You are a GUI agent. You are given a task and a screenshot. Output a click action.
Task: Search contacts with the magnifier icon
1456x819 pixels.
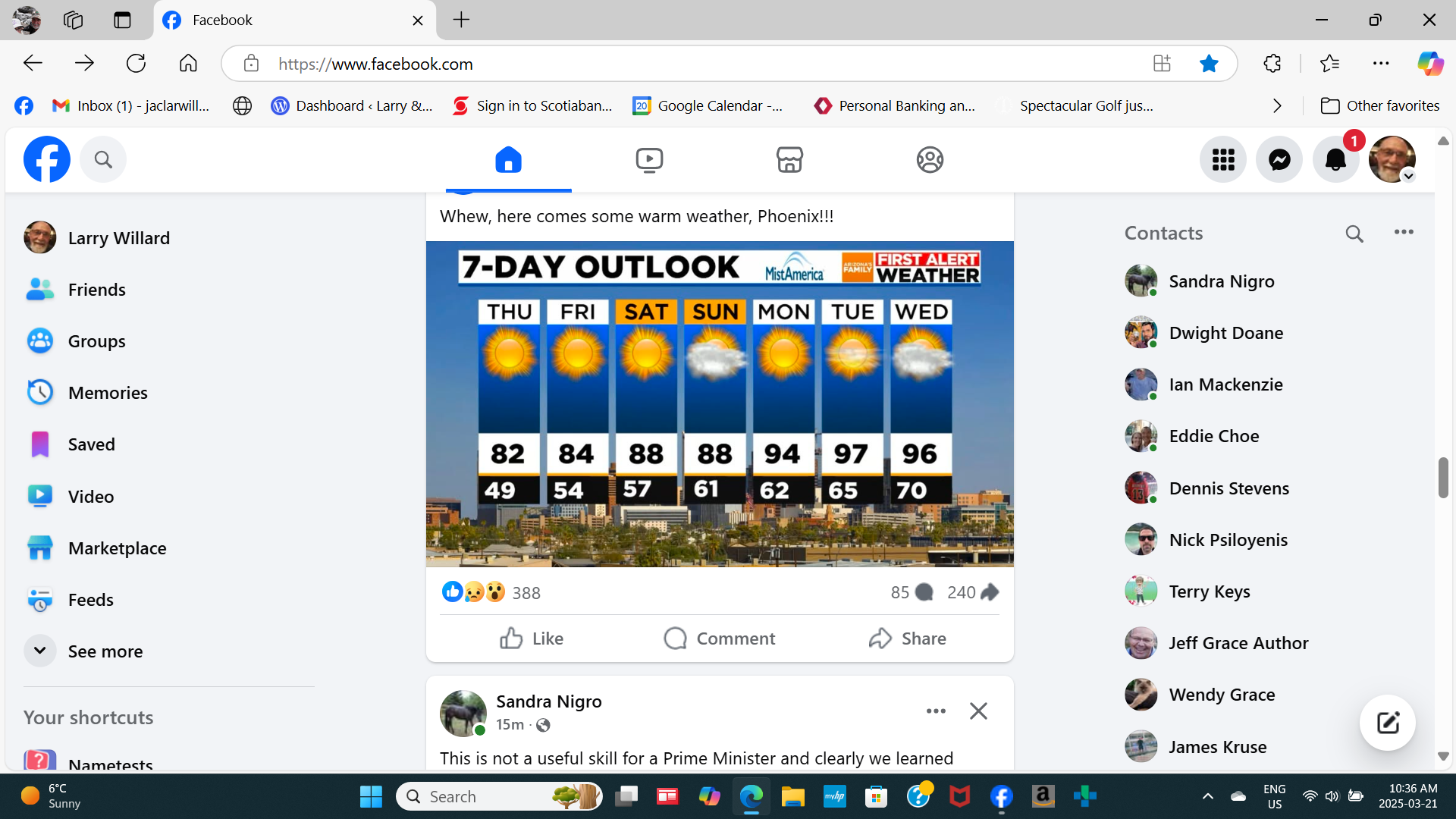coord(1354,234)
